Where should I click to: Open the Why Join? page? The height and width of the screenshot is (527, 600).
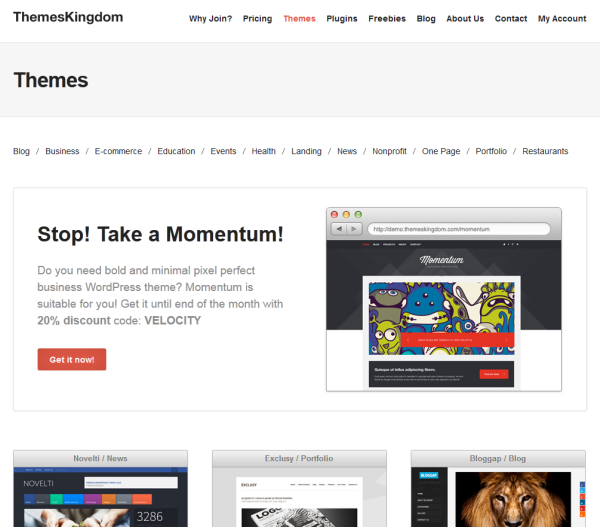tap(210, 19)
